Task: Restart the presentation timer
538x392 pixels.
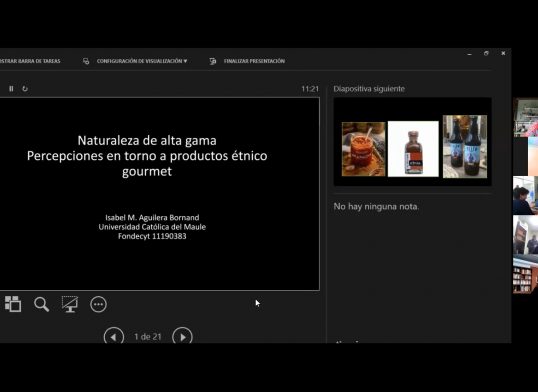Action: tap(25, 89)
